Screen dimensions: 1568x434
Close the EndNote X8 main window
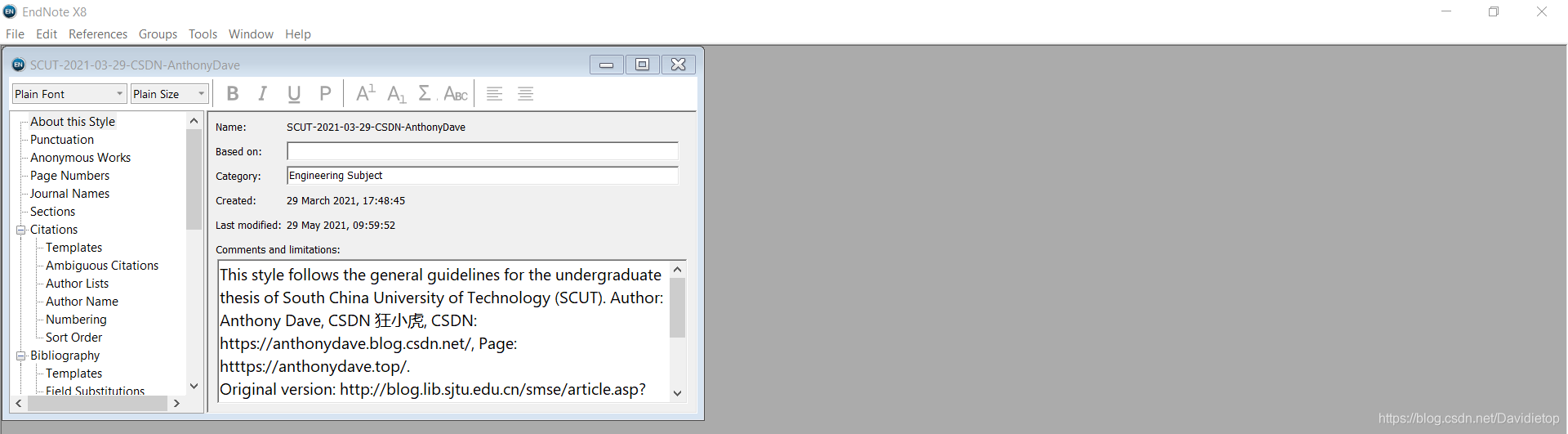pos(1542,11)
